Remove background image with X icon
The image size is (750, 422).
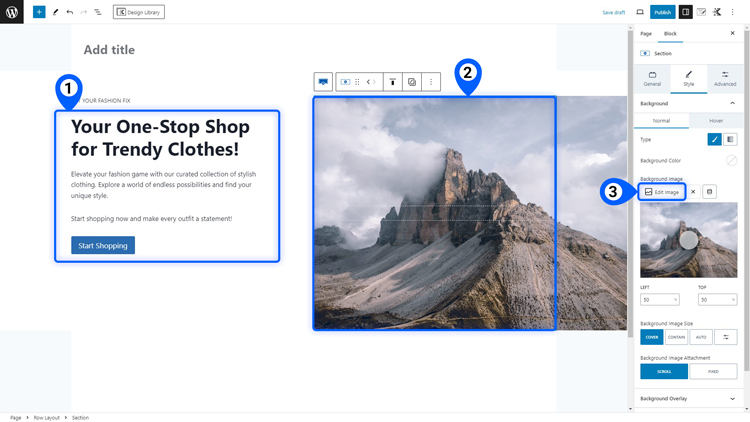[693, 192]
